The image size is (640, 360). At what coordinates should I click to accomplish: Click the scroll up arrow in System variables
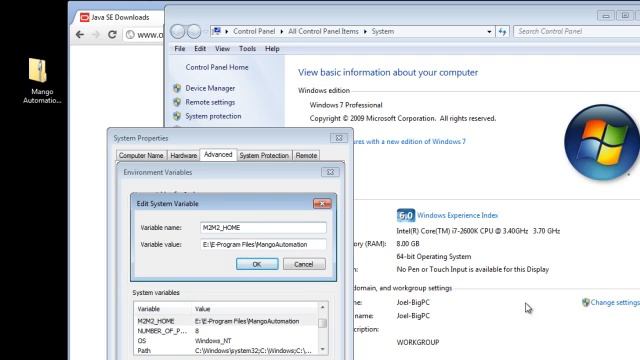pyautogui.click(x=322, y=307)
